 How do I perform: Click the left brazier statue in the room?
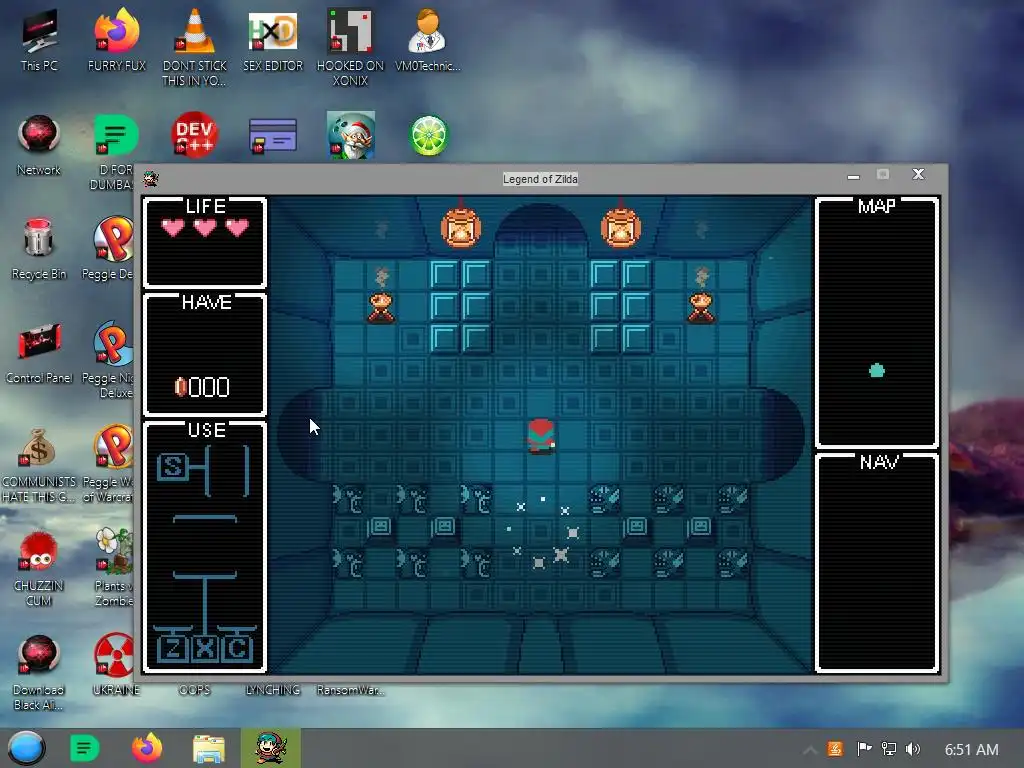tap(381, 308)
